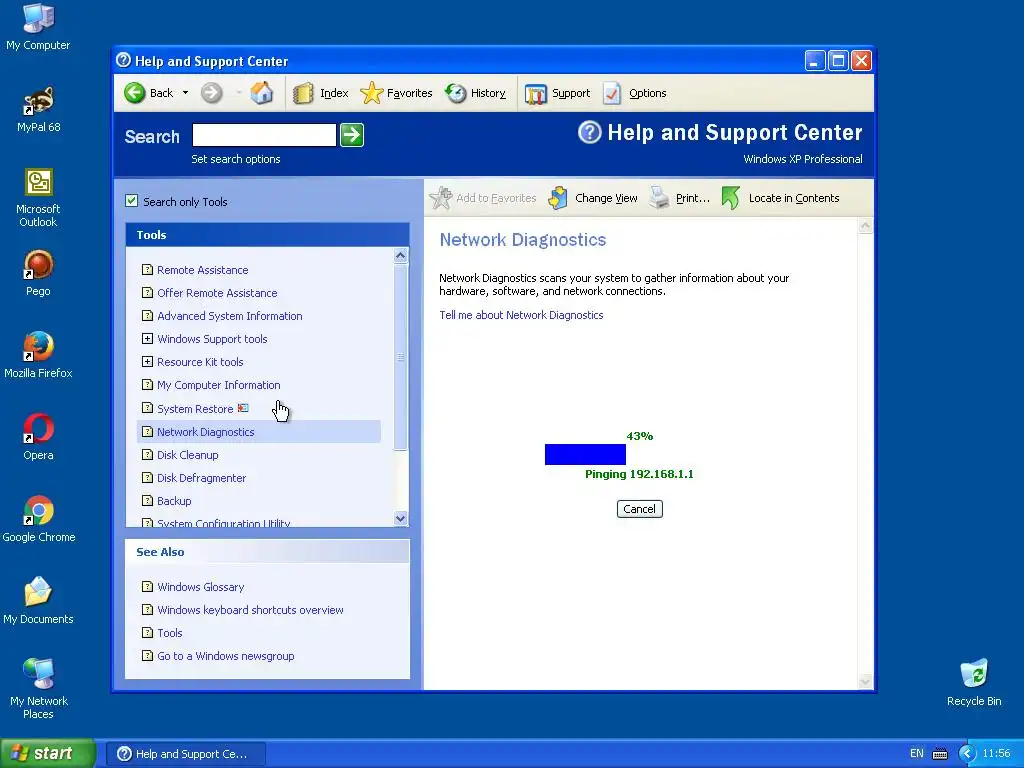The image size is (1024, 768).
Task: Click the green search go arrow
Action: [352, 135]
